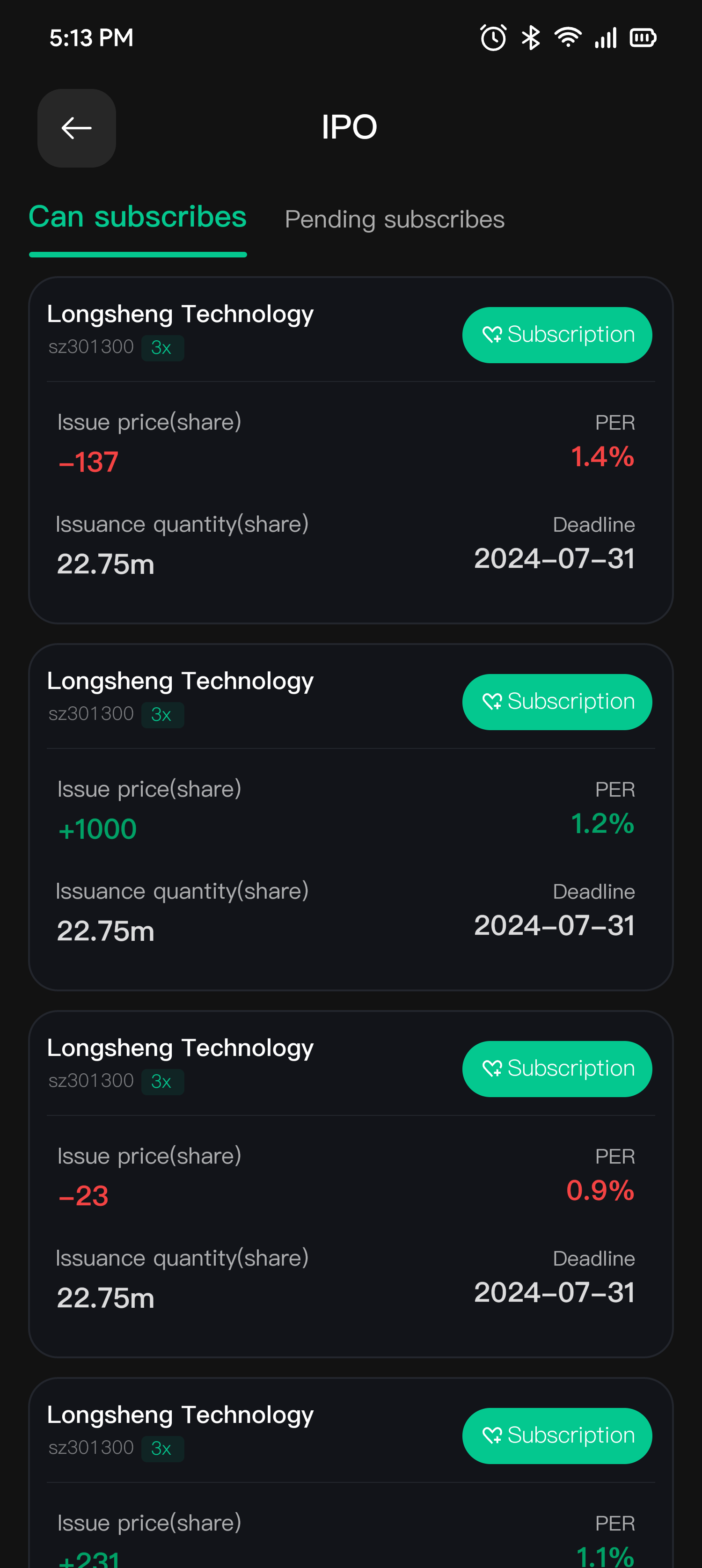Screen dimensions: 702x1568
Task: Tap the back arrow button
Action: (x=77, y=128)
